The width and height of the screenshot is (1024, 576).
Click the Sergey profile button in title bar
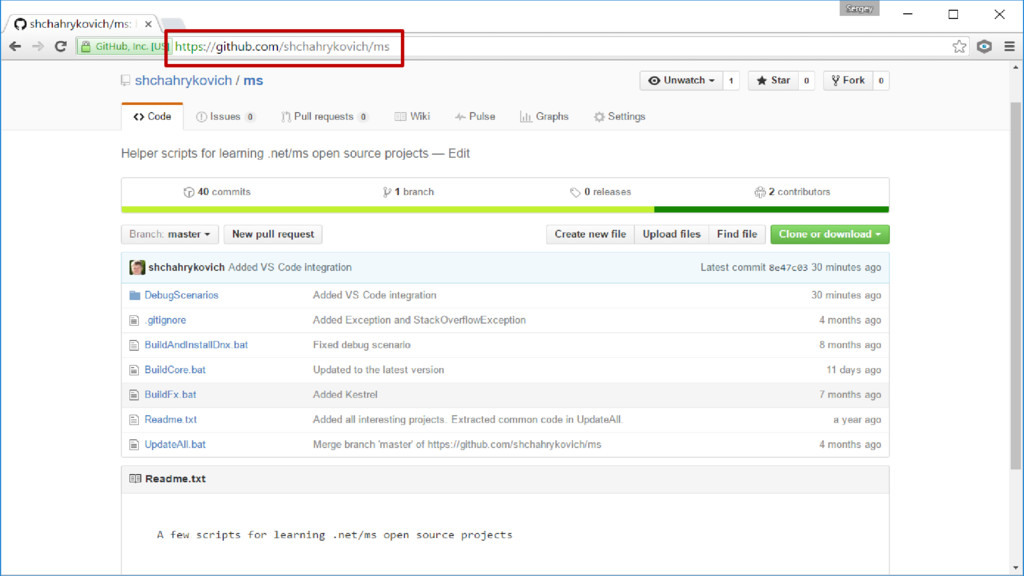coord(859,8)
